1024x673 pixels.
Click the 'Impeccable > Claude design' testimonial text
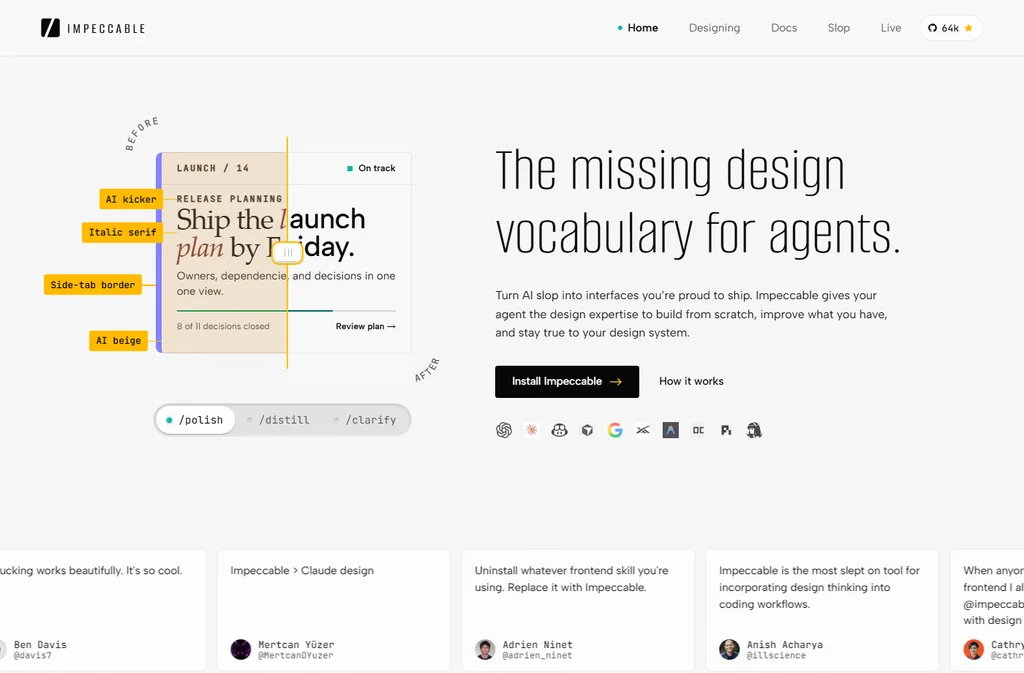[302, 571]
